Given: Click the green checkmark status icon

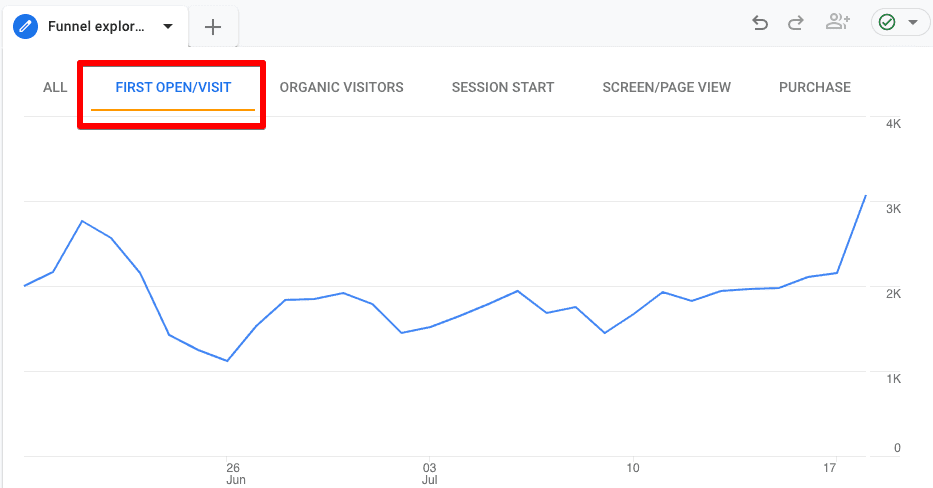Looking at the screenshot, I should (887, 23).
